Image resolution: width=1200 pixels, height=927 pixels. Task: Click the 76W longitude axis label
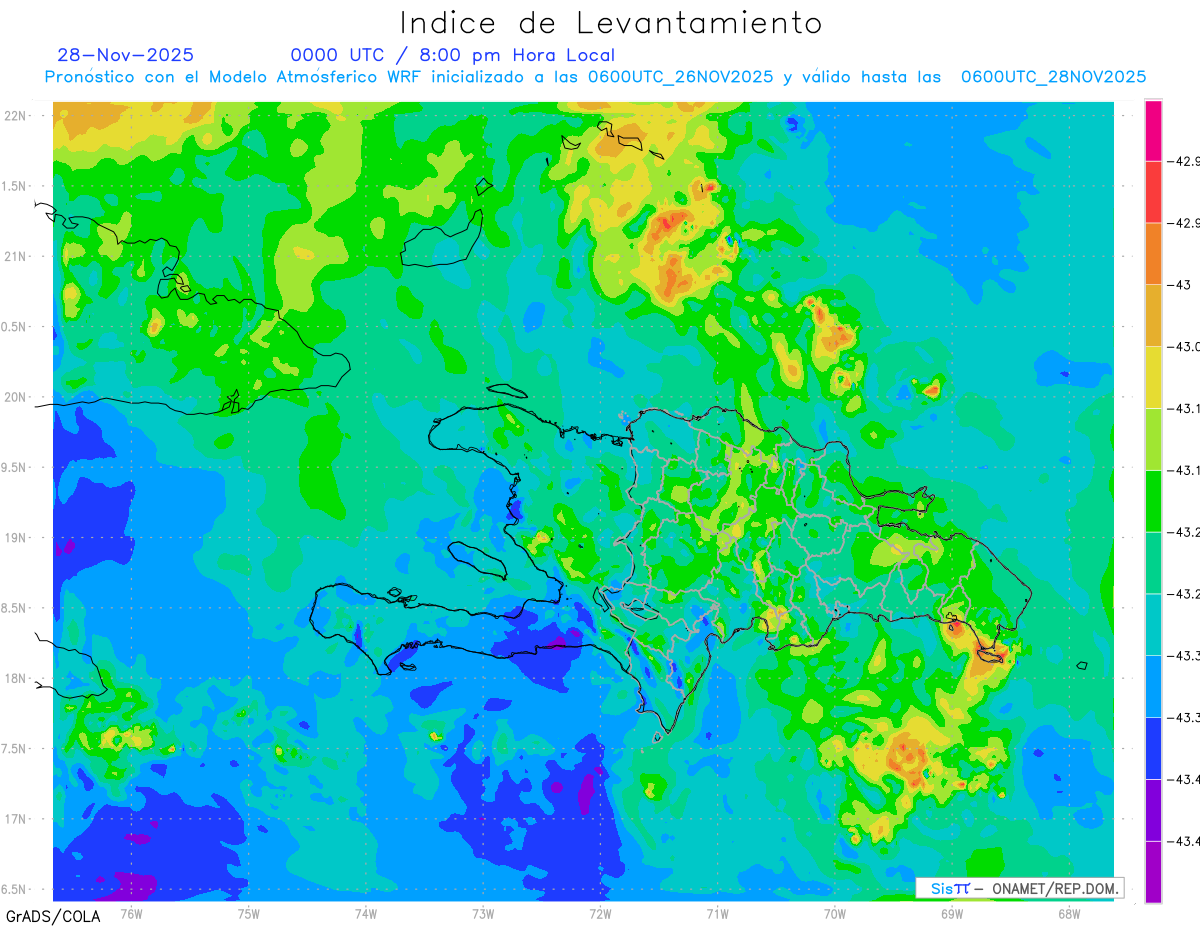point(131,913)
